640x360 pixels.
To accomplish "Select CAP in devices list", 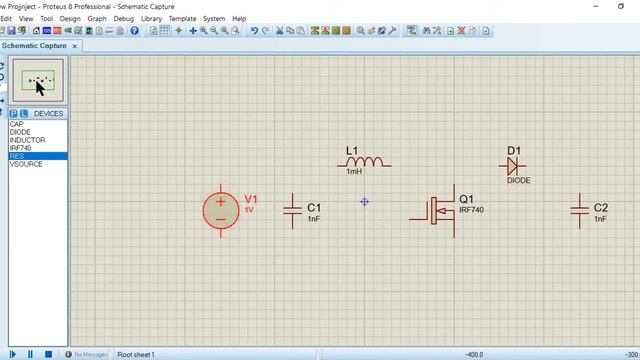I will (38, 124).
